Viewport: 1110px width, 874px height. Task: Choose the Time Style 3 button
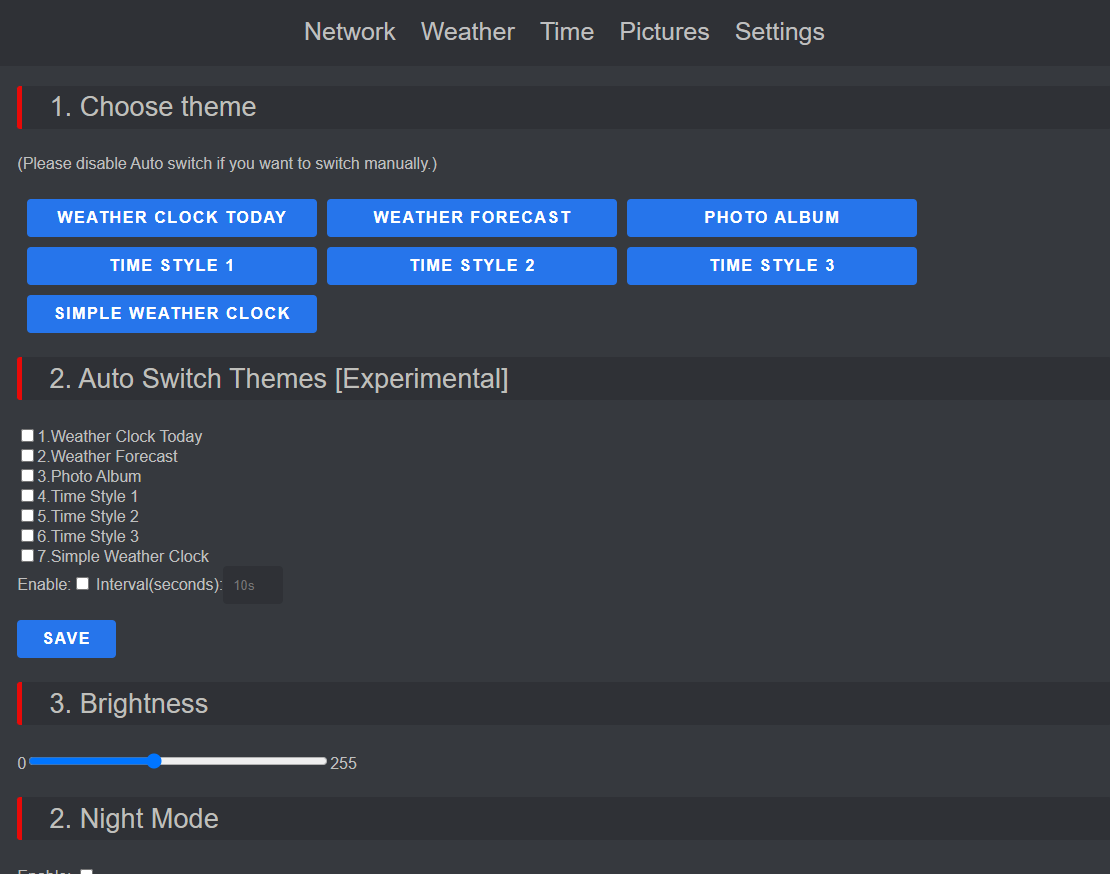[x=772, y=266]
